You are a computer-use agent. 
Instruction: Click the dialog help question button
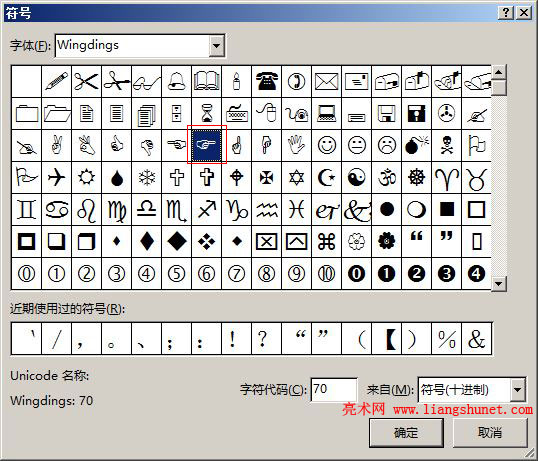(506, 13)
